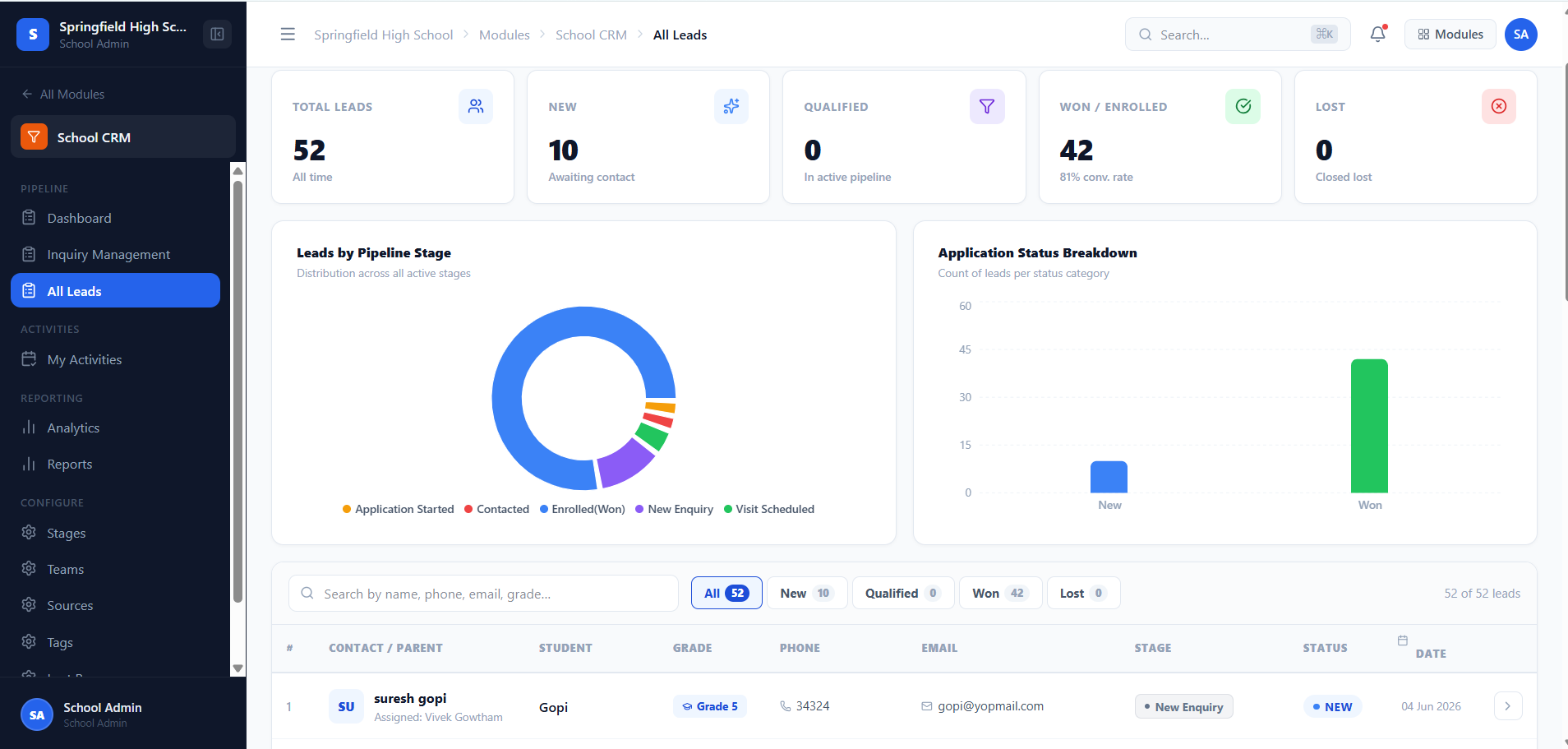Click Visit Scheduled legend green swatch

[728, 509]
